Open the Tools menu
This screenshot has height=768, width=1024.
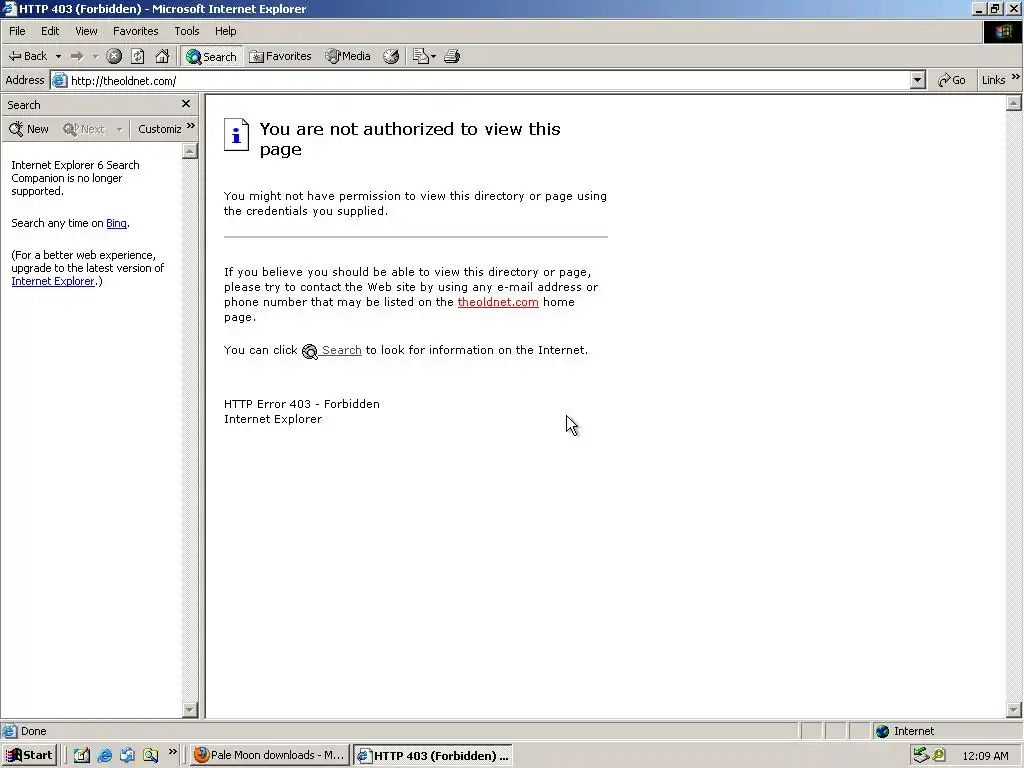coord(187,31)
